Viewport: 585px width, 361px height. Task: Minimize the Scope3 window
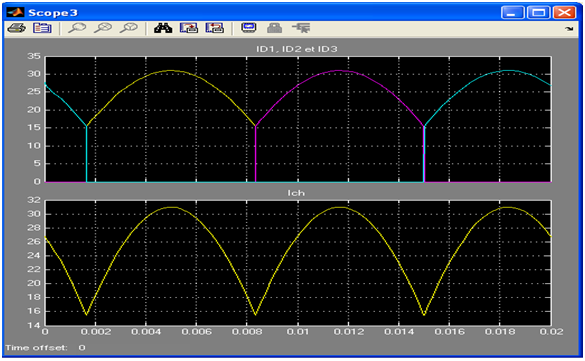[512, 13]
